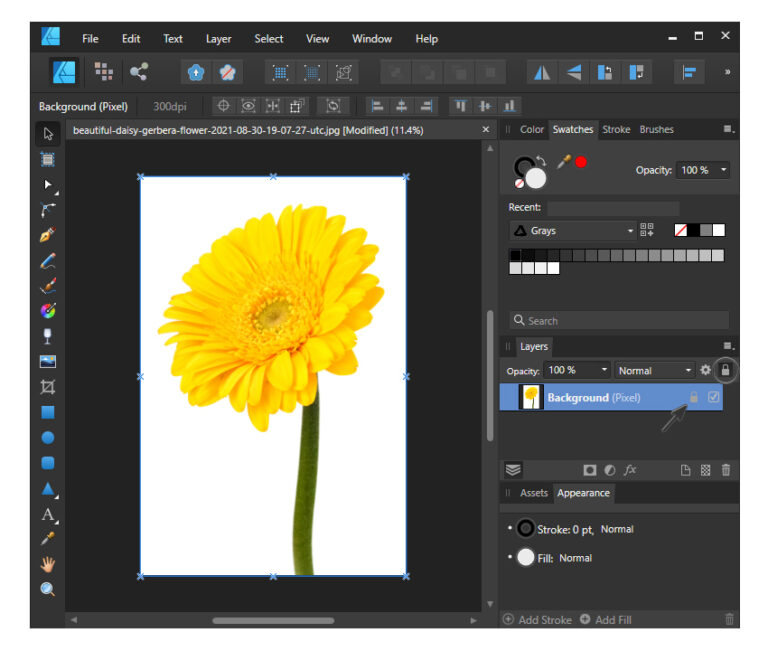Select the Transparency wine glass tool

[48, 336]
